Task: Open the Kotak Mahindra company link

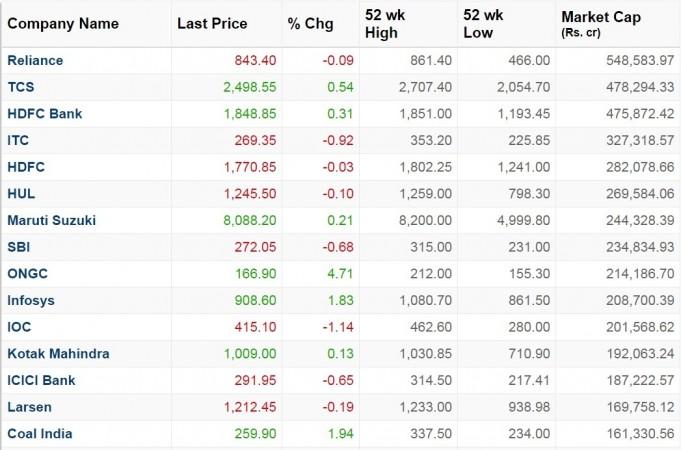Action: click(58, 354)
